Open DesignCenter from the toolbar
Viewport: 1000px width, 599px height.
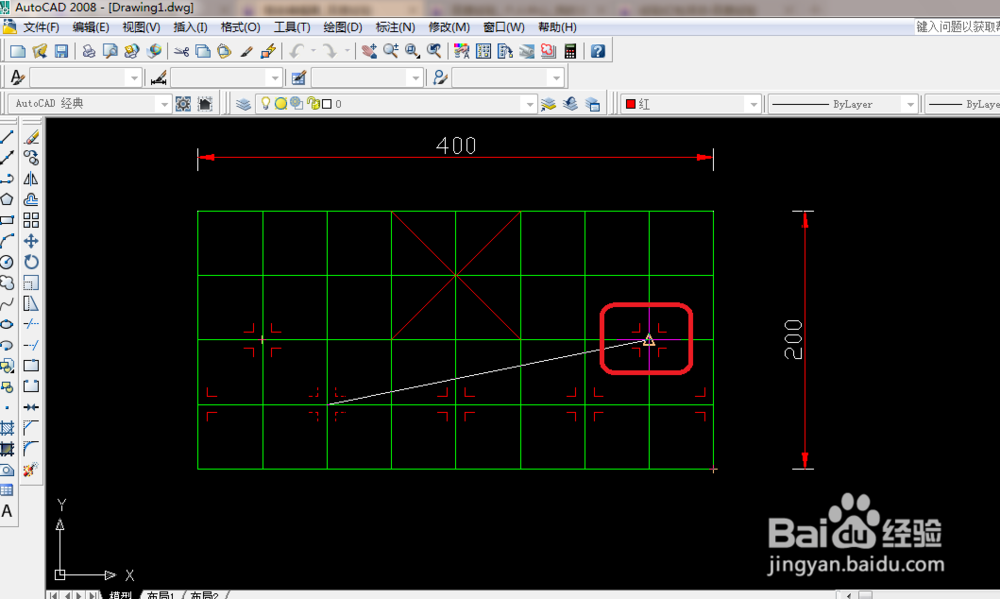click(x=483, y=51)
